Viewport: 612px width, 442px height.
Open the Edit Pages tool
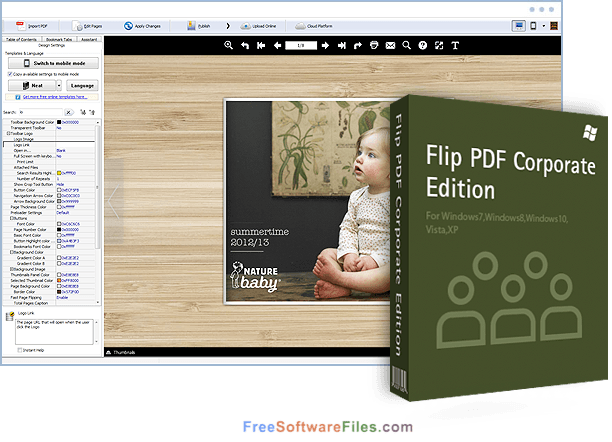click(x=87, y=26)
